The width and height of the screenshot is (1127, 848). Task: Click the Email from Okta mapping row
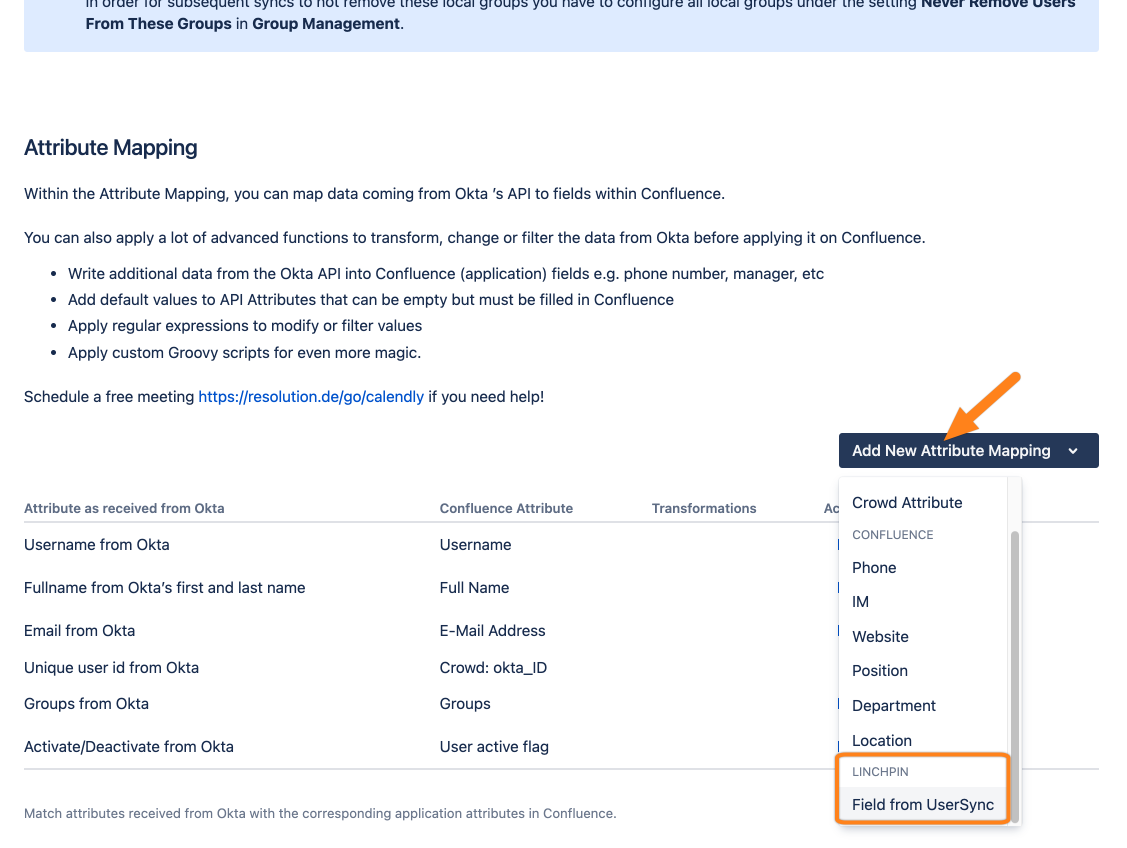(80, 631)
